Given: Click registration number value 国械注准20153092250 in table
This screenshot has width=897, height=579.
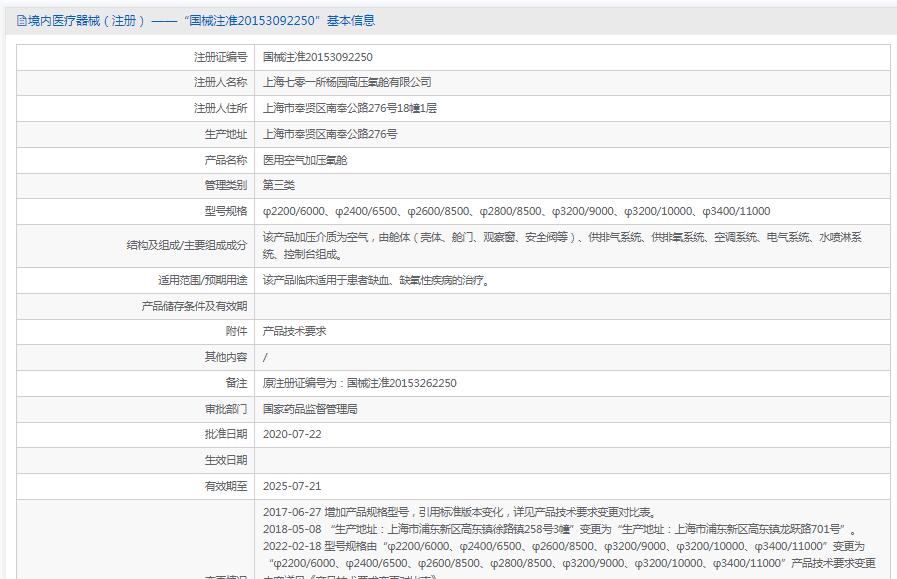Looking at the screenshot, I should [x=317, y=57].
